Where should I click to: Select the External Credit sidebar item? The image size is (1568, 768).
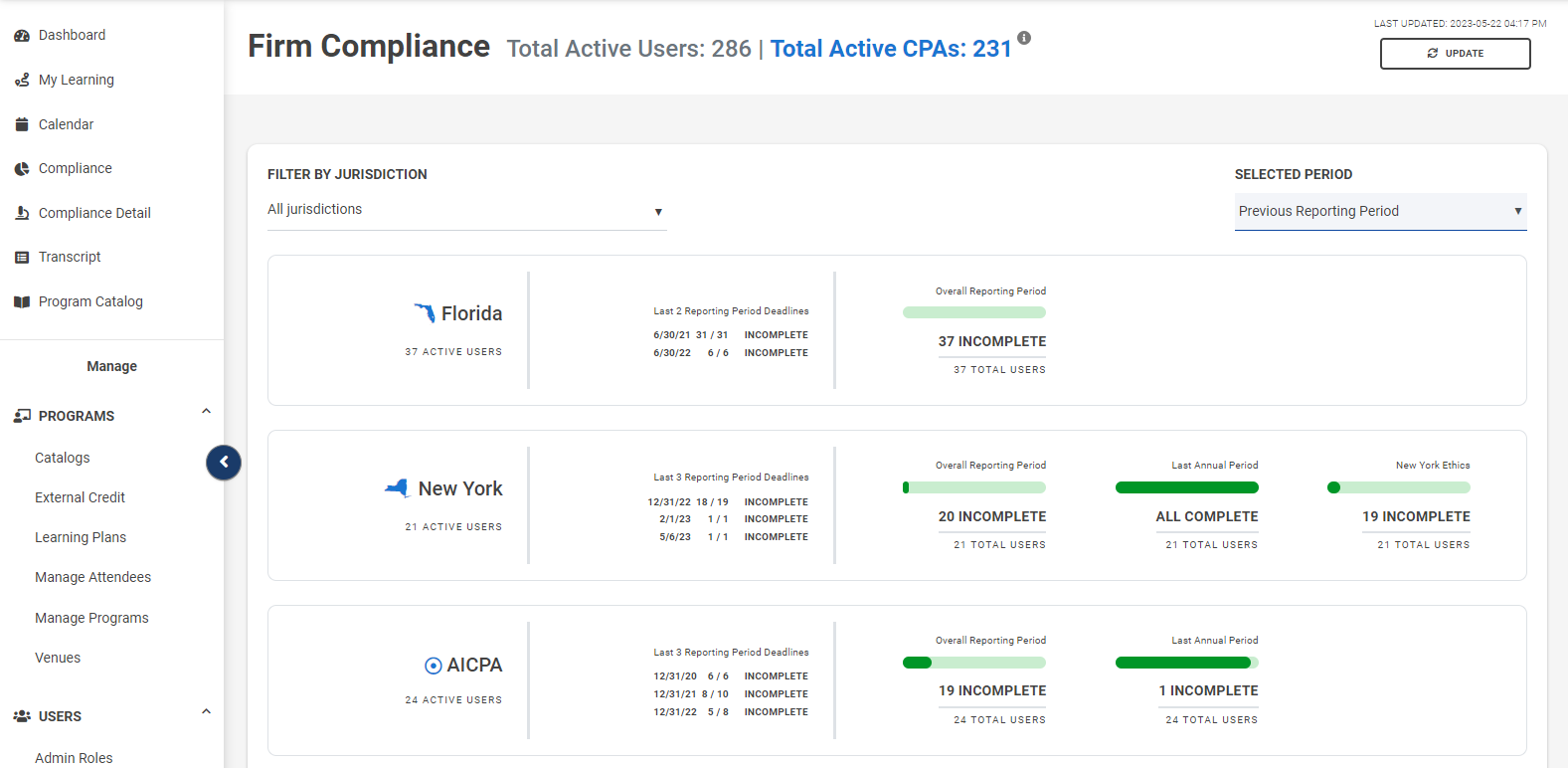[80, 497]
